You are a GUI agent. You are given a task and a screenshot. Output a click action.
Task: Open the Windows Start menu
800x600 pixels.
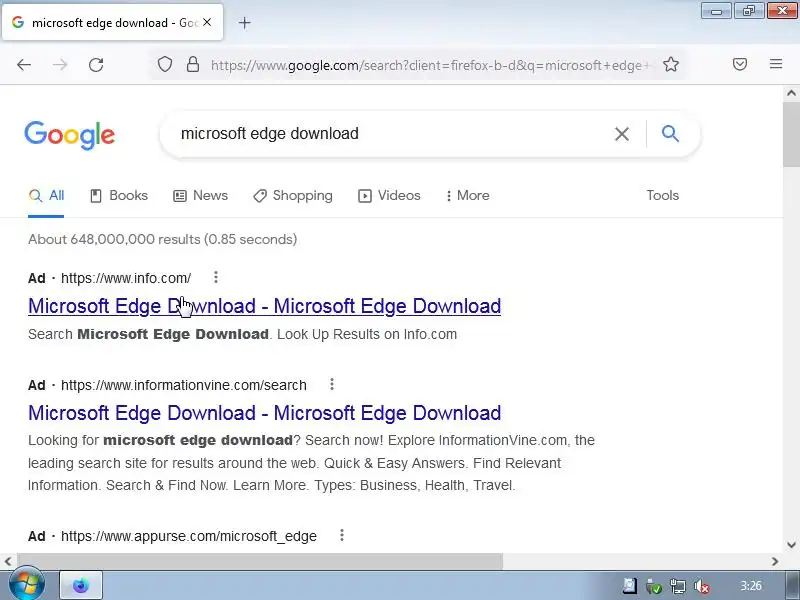(25, 585)
